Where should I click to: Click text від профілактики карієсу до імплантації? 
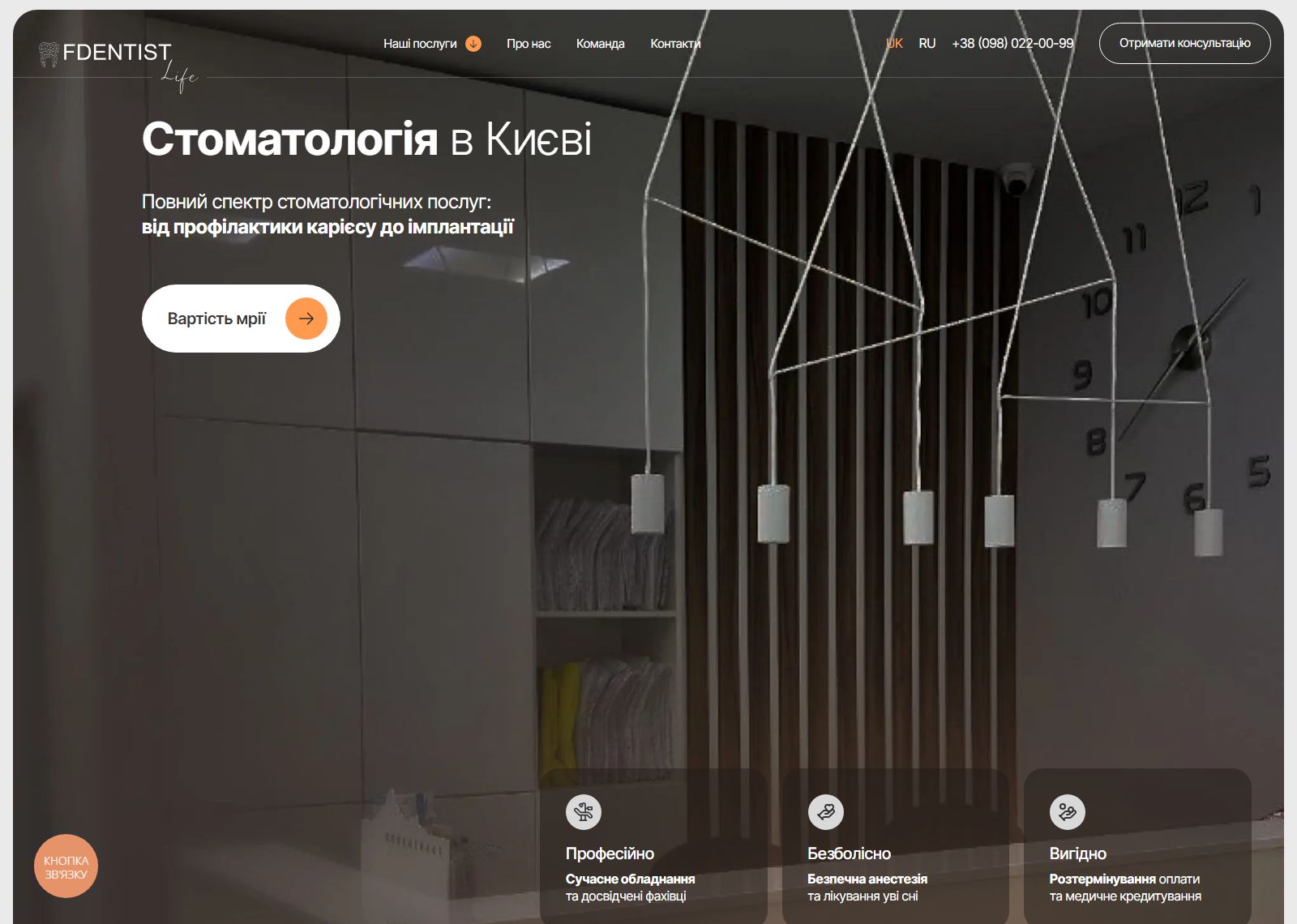327,227
